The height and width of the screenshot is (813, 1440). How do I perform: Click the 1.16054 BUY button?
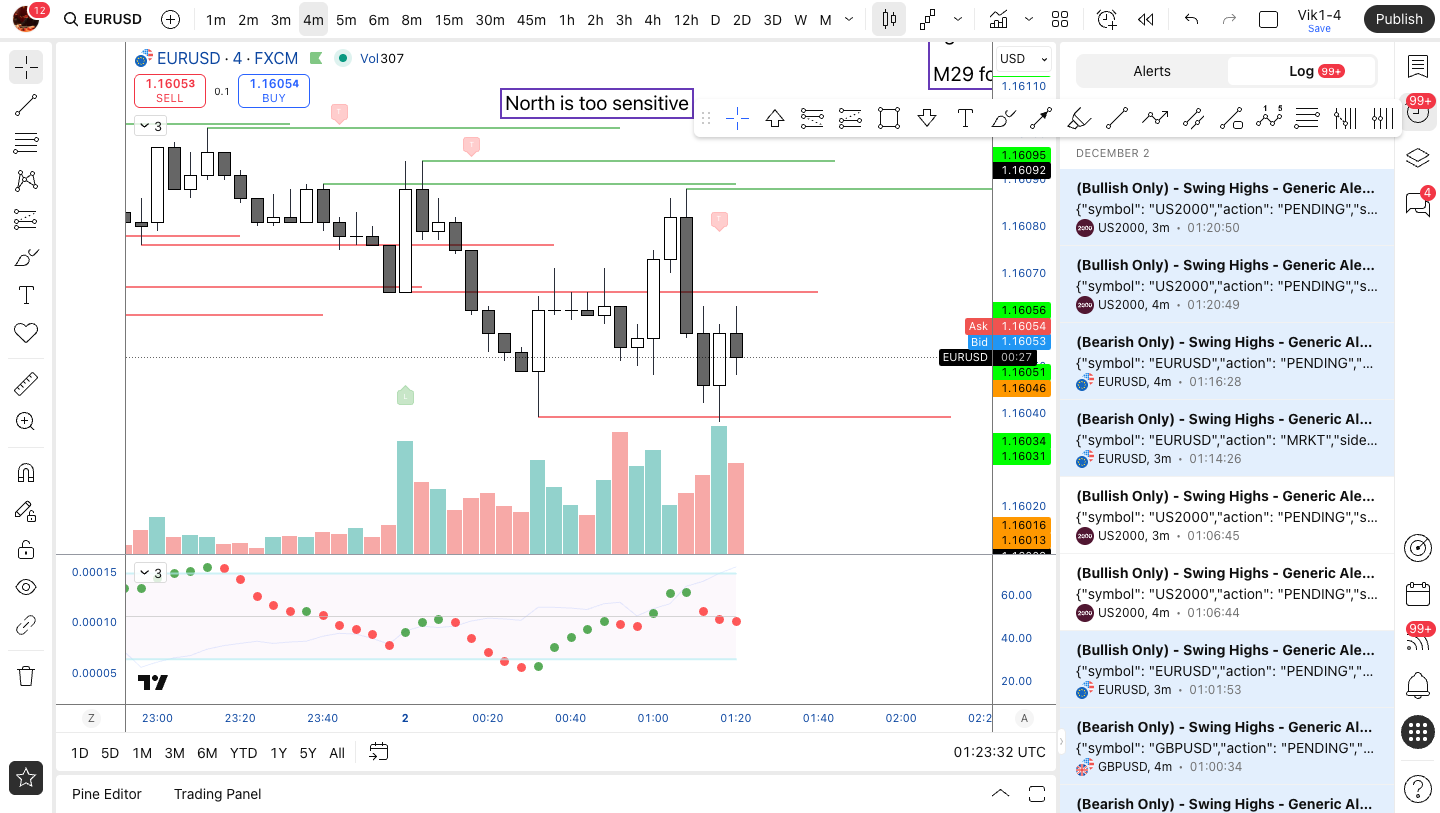274,90
